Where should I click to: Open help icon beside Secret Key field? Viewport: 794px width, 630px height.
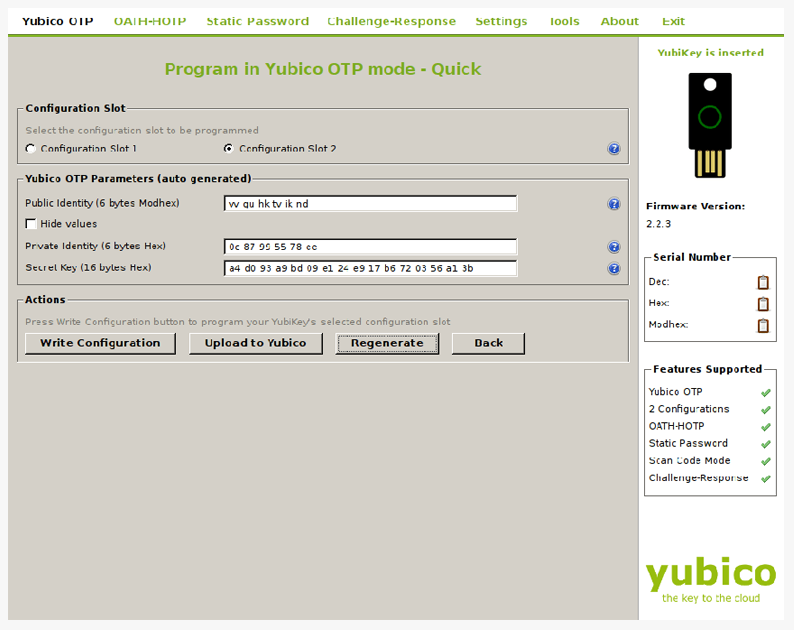pos(614,268)
